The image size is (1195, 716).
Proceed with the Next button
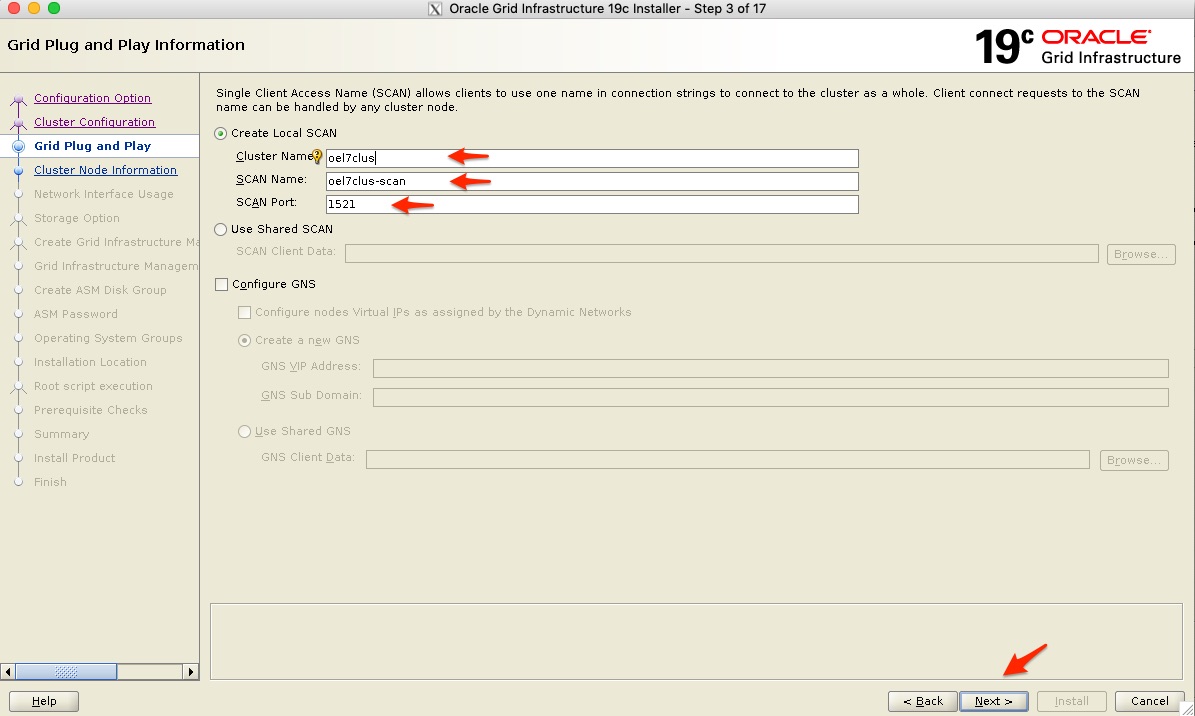pyautogui.click(x=994, y=701)
